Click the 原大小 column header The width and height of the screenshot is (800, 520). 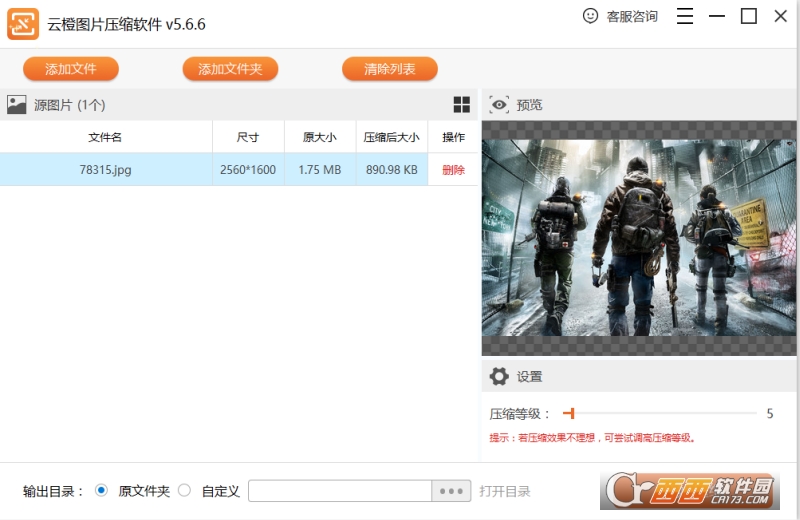coord(320,137)
